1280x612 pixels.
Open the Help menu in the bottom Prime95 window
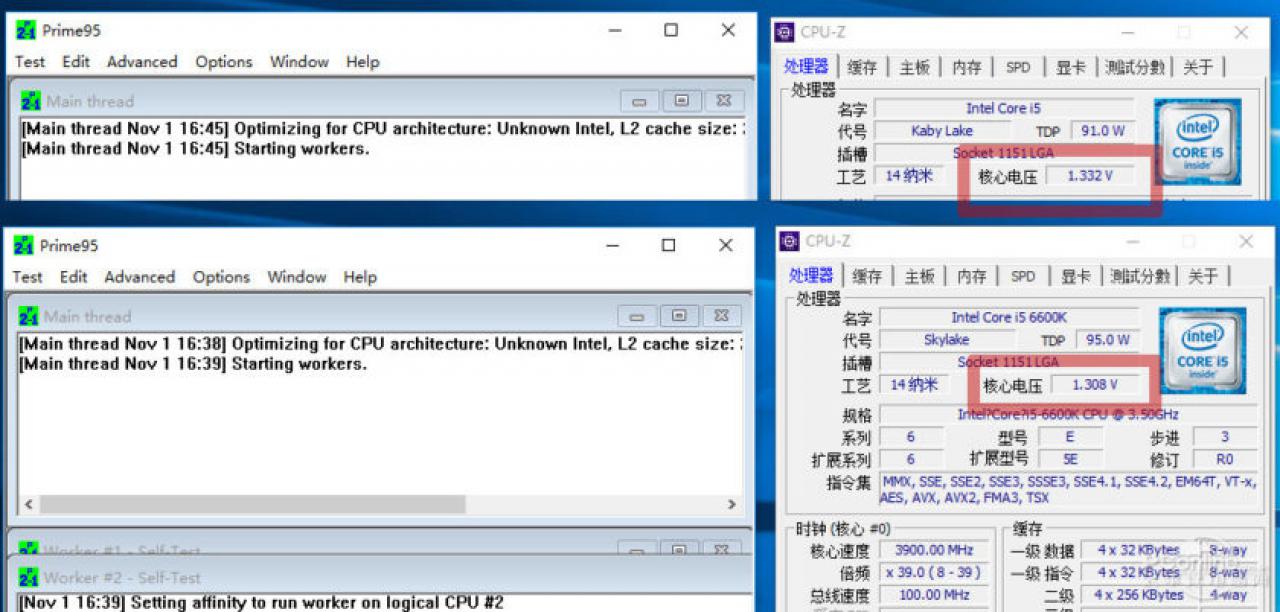pos(360,277)
